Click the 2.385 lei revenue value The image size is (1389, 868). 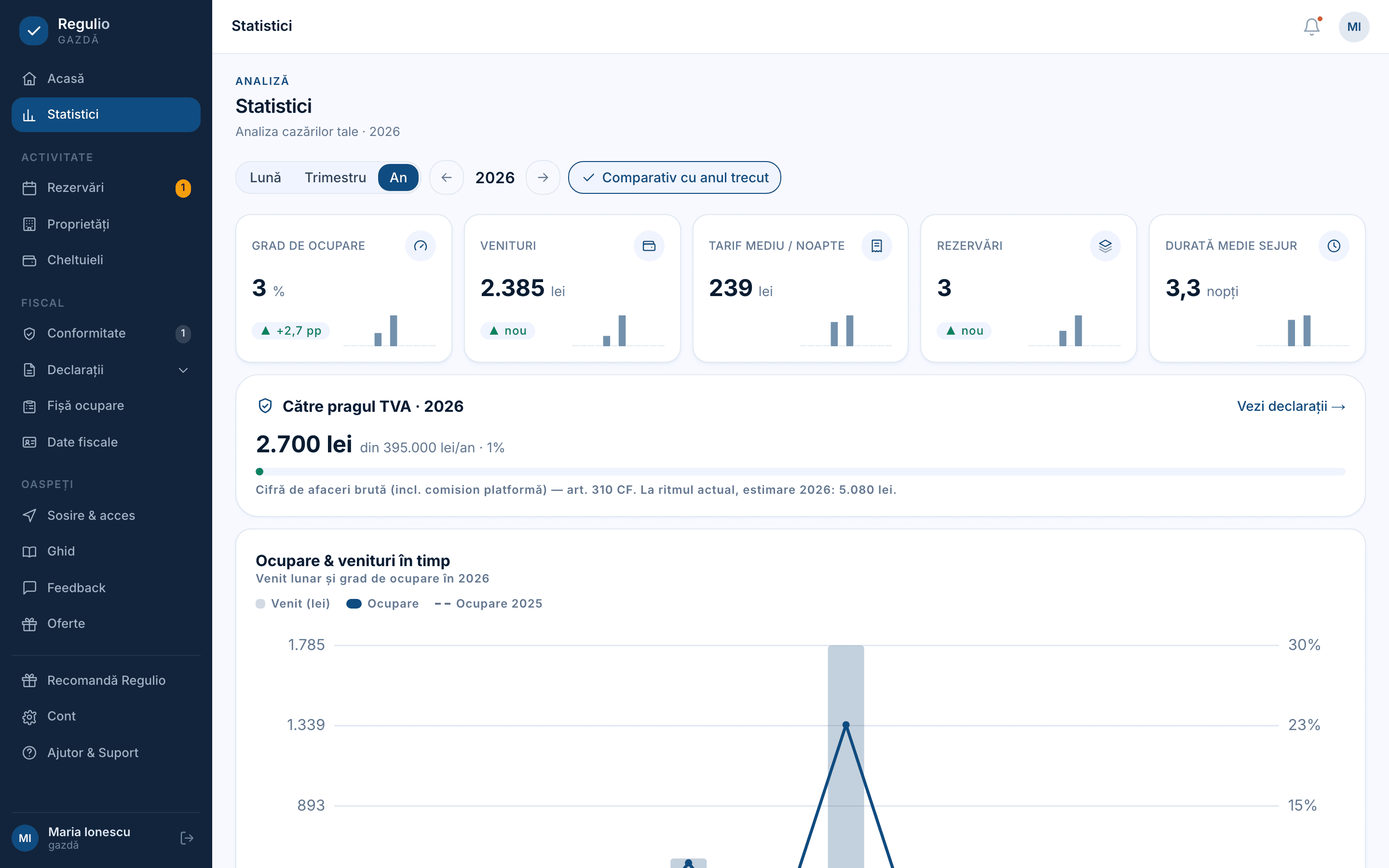pyautogui.click(x=522, y=288)
